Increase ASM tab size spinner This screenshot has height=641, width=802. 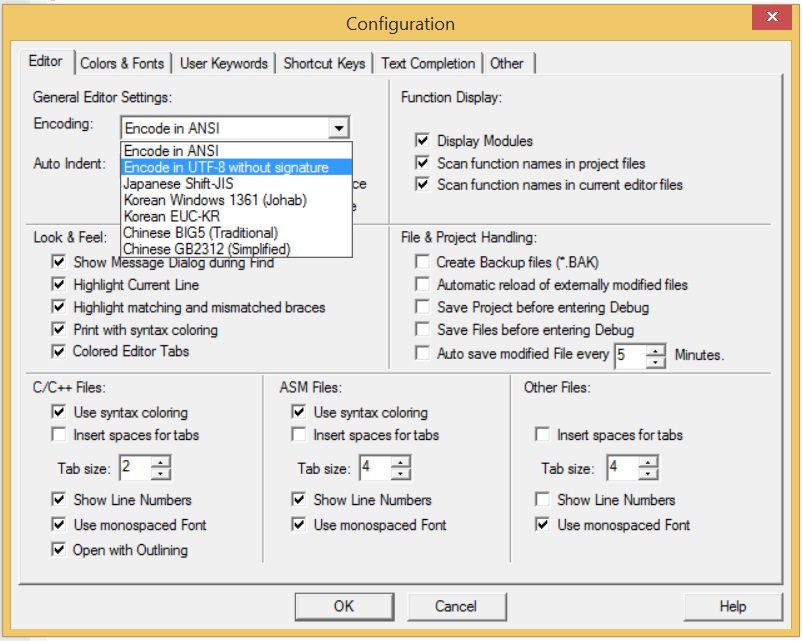[400, 462]
